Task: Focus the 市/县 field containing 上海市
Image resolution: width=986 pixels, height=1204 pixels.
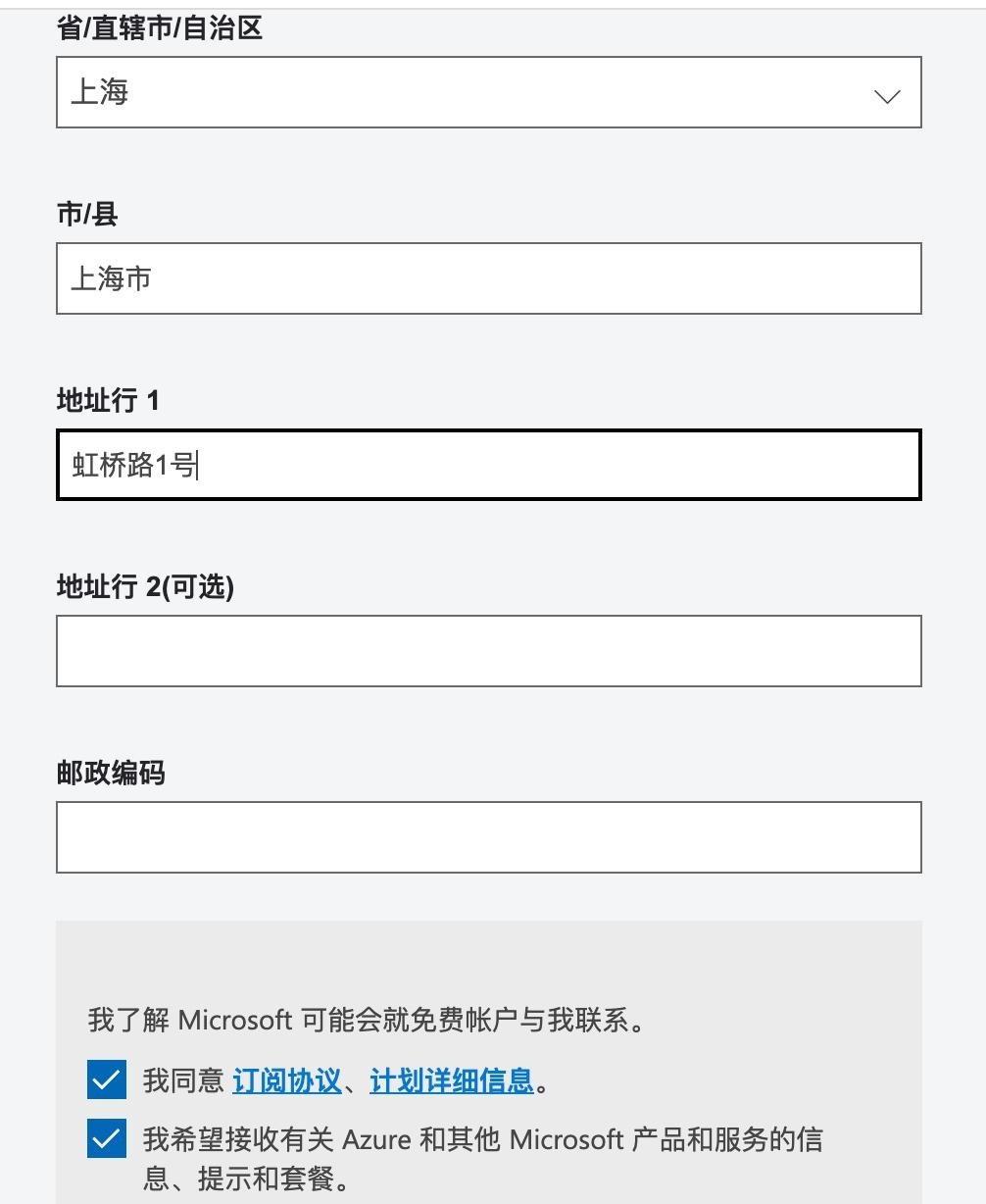Action: coord(488,278)
